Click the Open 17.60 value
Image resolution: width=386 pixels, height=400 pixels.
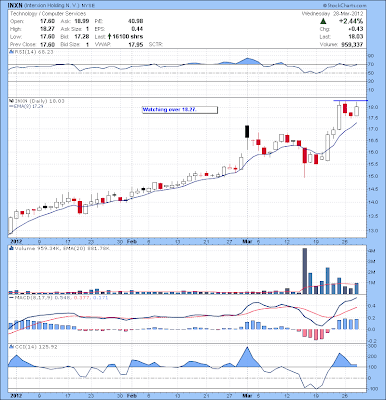click(47, 21)
